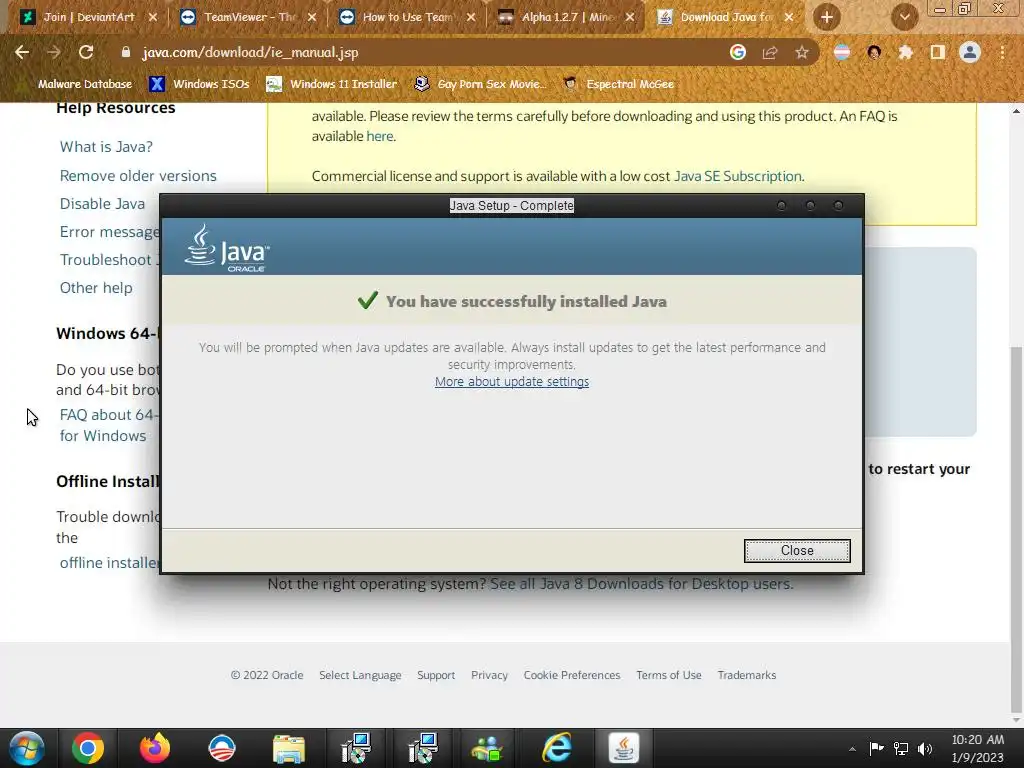Open Cookie Preferences footer link
This screenshot has width=1024, height=768.
tap(571, 675)
